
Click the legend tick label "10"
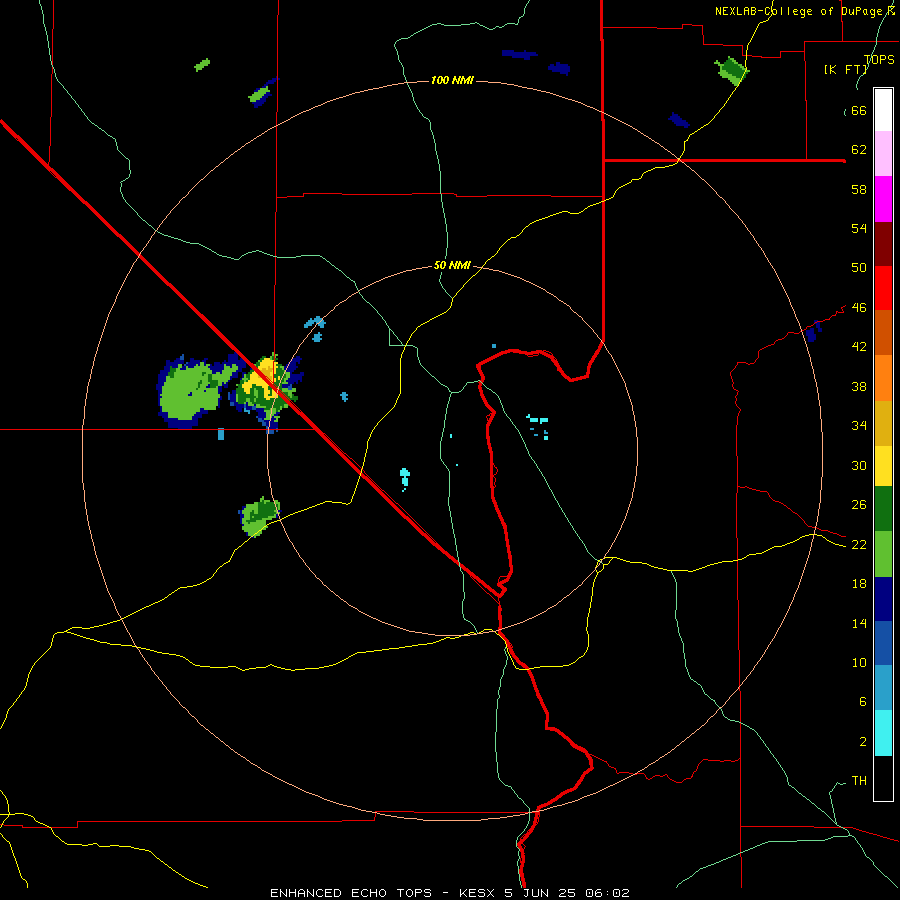(x=859, y=662)
